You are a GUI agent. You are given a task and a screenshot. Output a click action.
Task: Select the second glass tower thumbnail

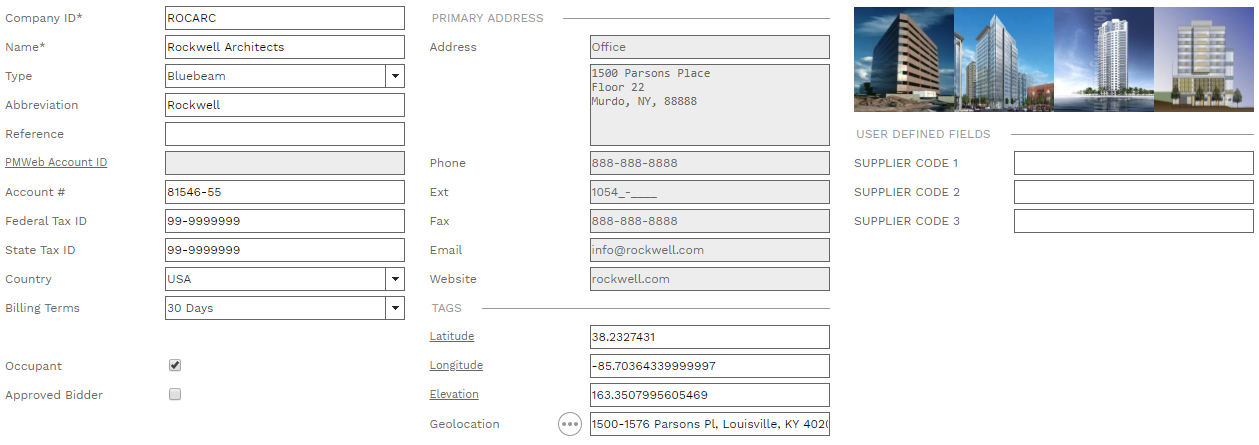click(x=1004, y=59)
